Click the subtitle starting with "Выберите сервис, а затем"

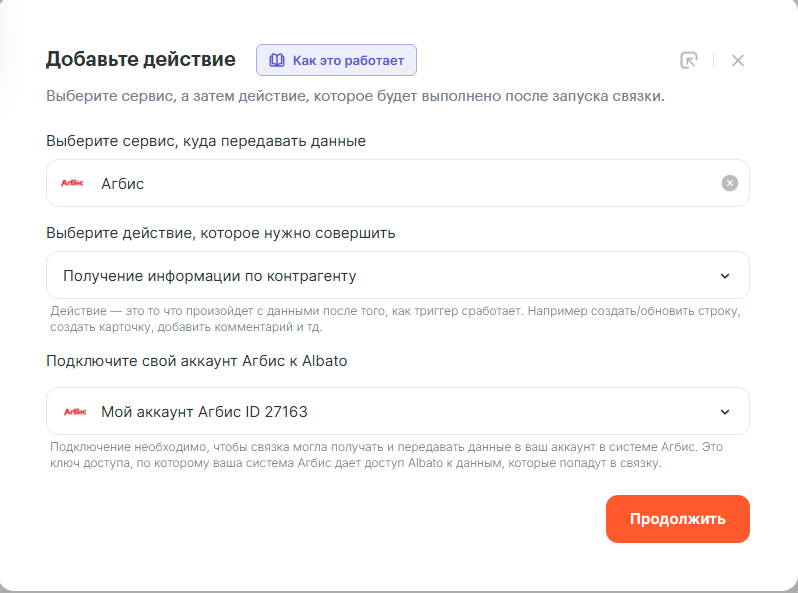coord(355,97)
